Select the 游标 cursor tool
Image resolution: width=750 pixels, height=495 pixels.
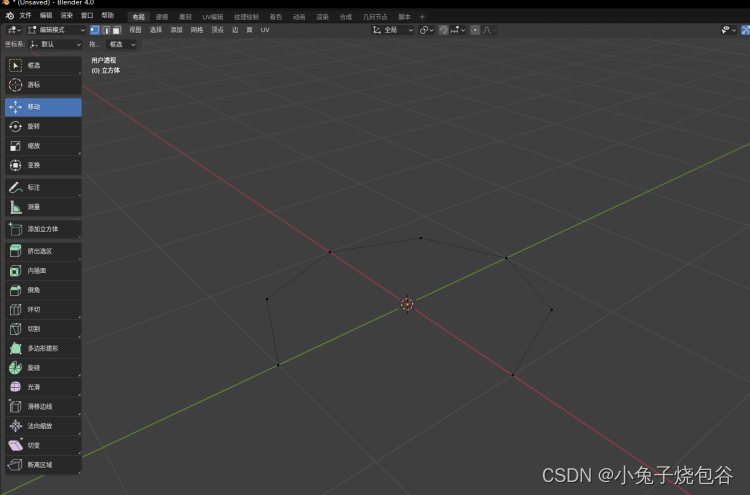[43, 85]
